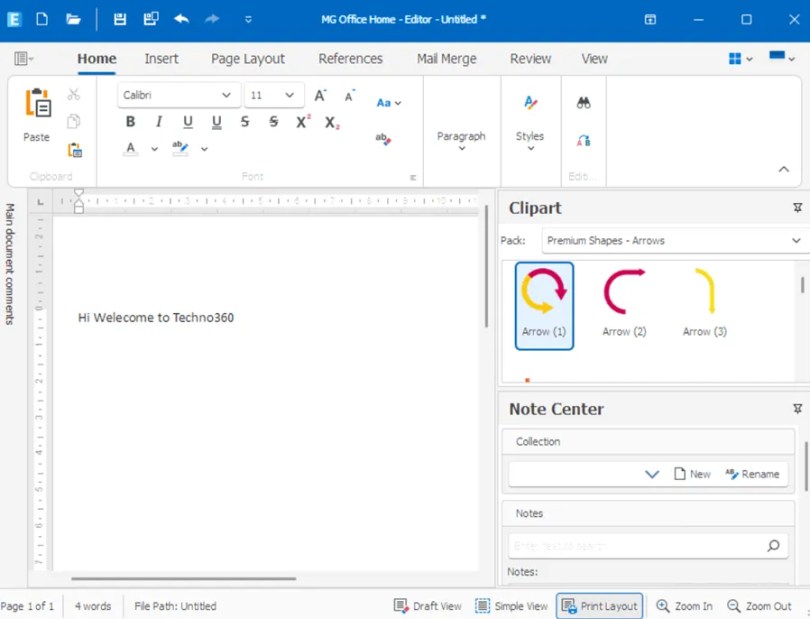Cut selection with the scissors icon
Image resolution: width=810 pixels, height=619 pixels.
tap(73, 95)
